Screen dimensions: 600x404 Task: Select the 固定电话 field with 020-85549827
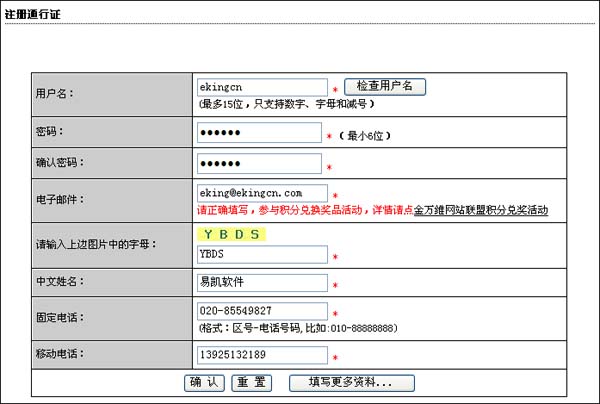click(x=262, y=311)
